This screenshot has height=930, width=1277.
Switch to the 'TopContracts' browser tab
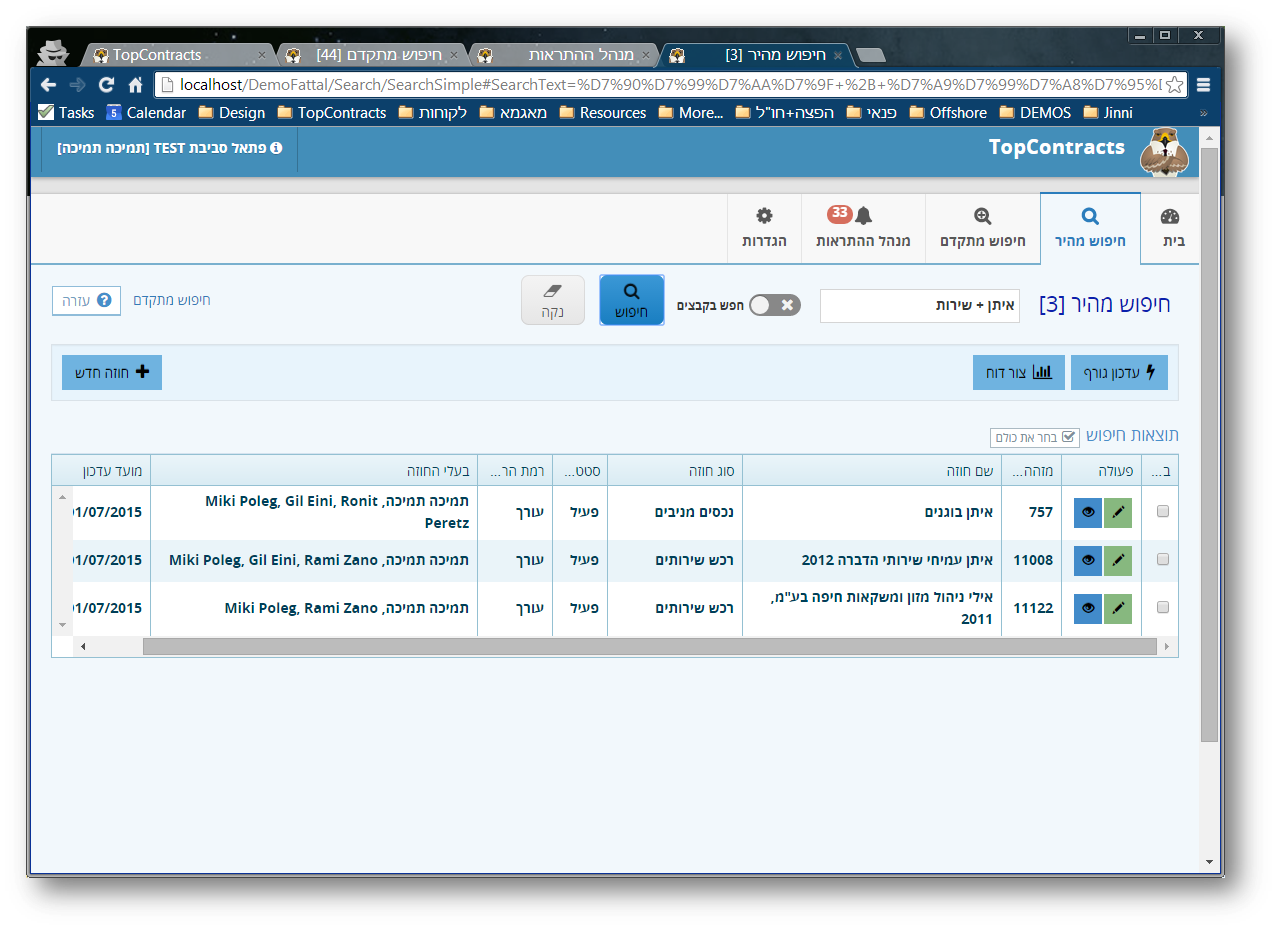click(178, 55)
